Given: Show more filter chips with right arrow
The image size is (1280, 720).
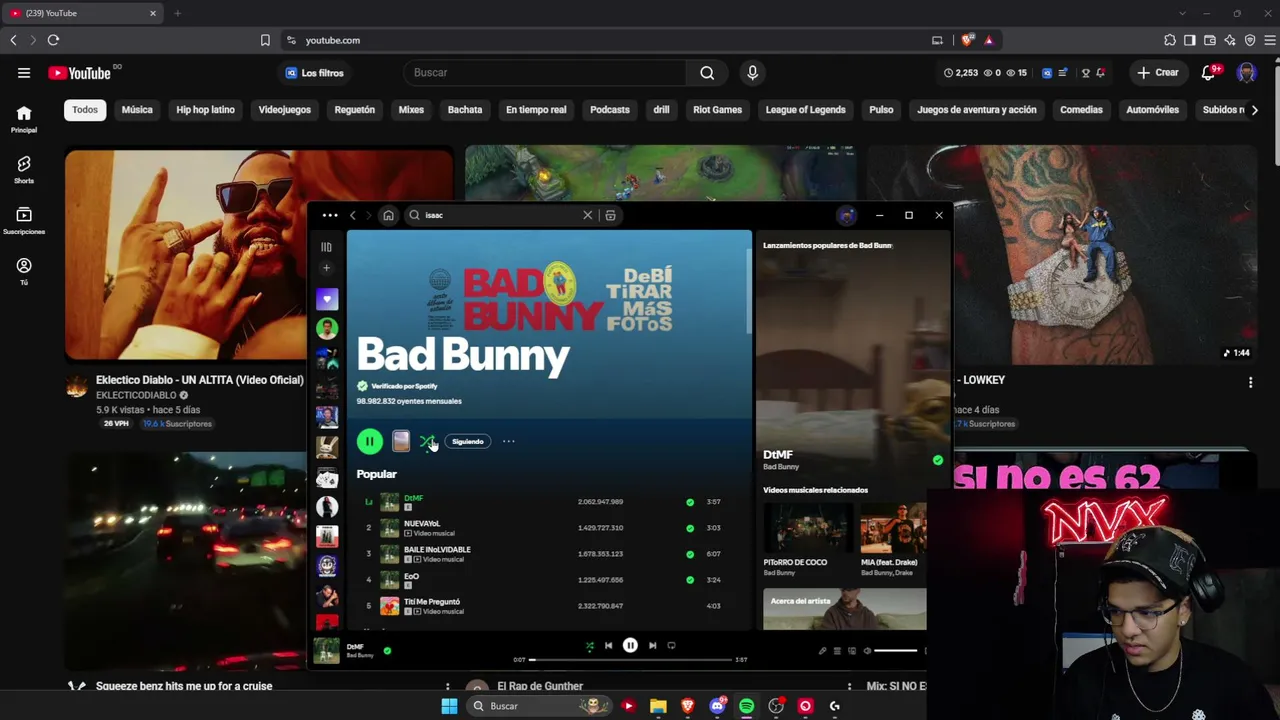Looking at the screenshot, I should (x=1255, y=110).
